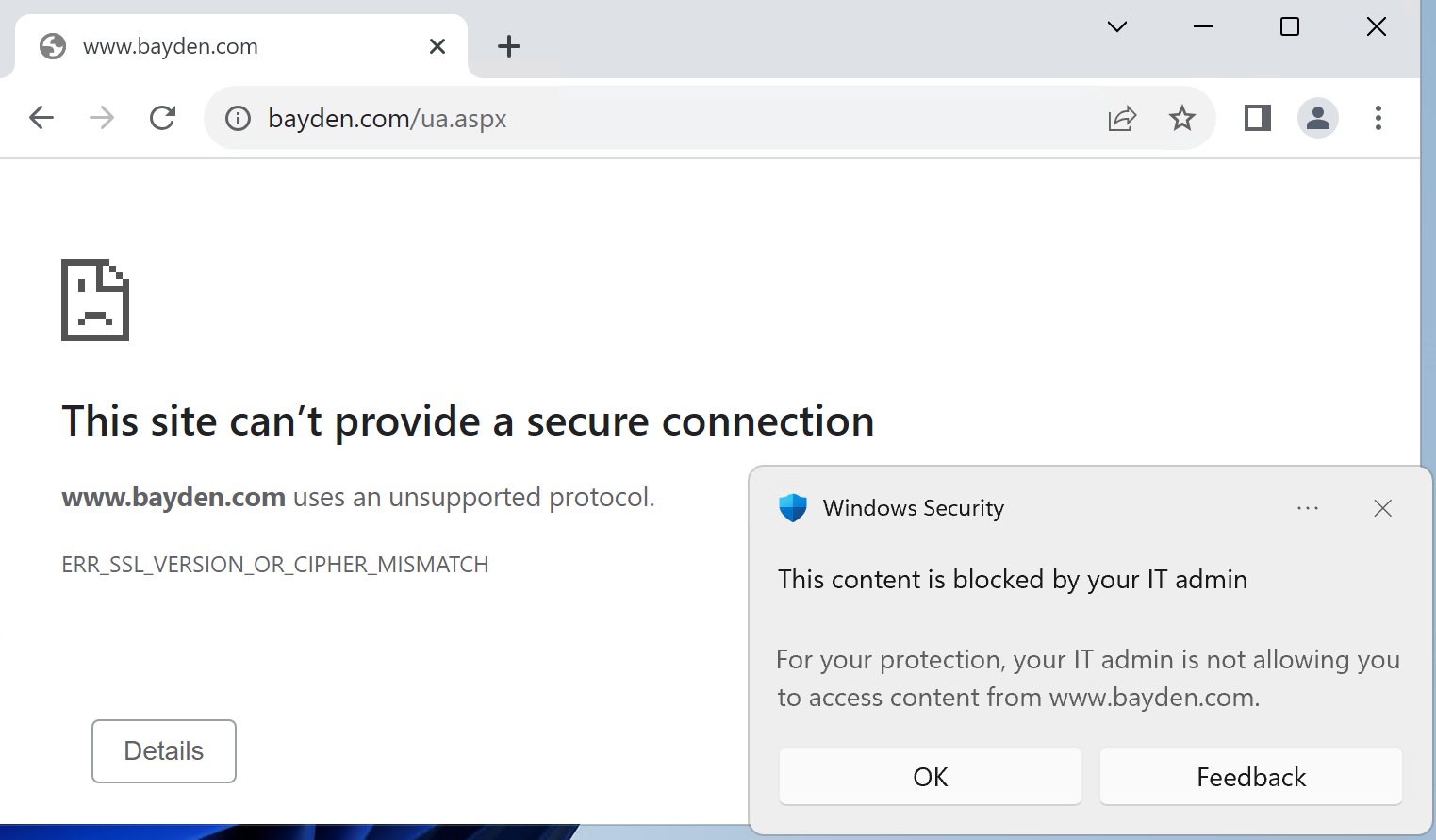Open the site information icon in address bar
This screenshot has height=840, width=1436.
[x=237, y=118]
